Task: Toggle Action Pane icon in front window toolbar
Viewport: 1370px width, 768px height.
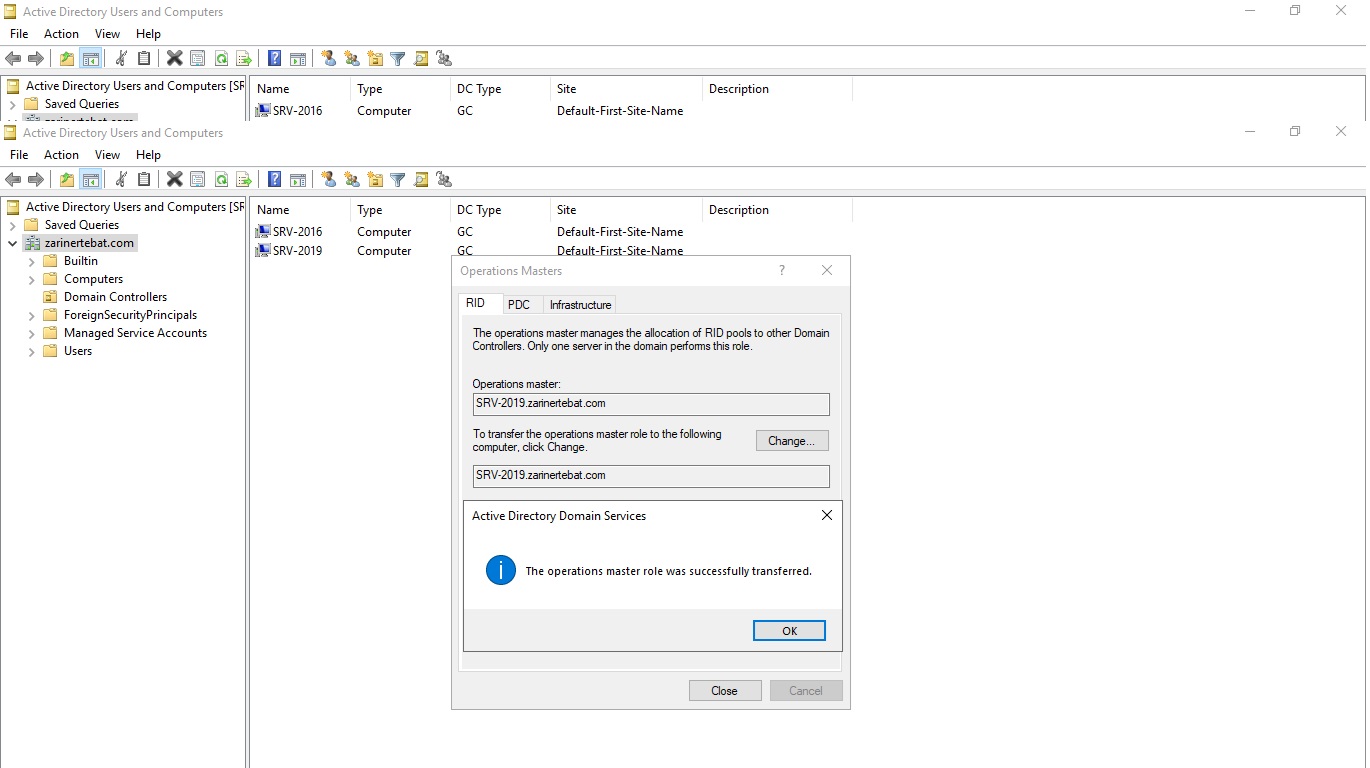Action: pyautogui.click(x=297, y=180)
